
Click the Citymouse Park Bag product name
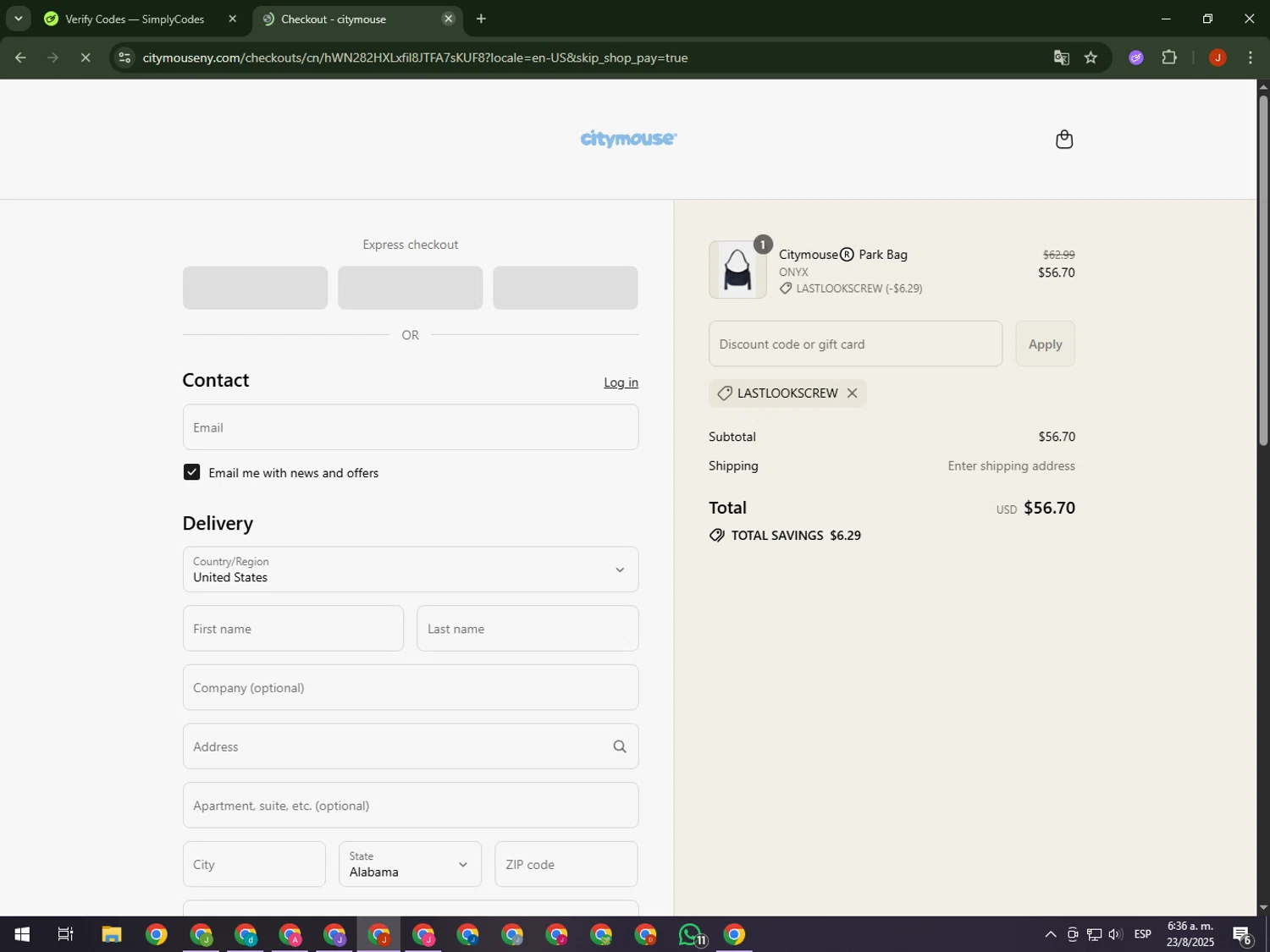tap(843, 255)
